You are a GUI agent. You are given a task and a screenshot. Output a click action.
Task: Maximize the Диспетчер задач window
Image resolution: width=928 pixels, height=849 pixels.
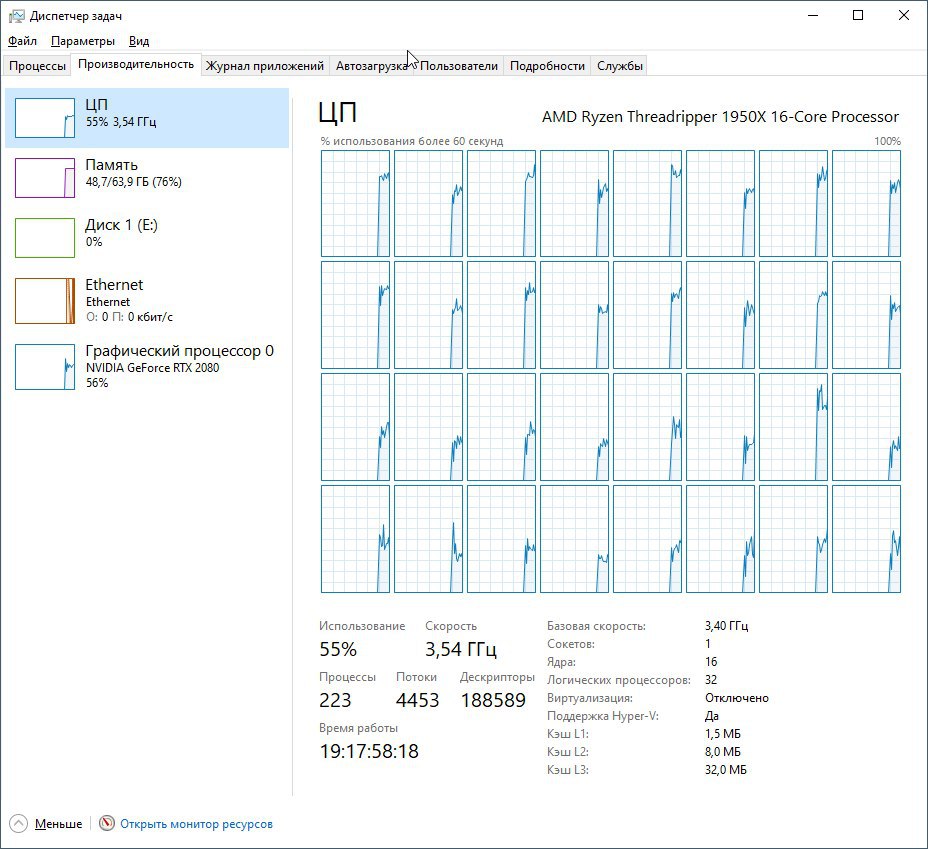coord(858,15)
